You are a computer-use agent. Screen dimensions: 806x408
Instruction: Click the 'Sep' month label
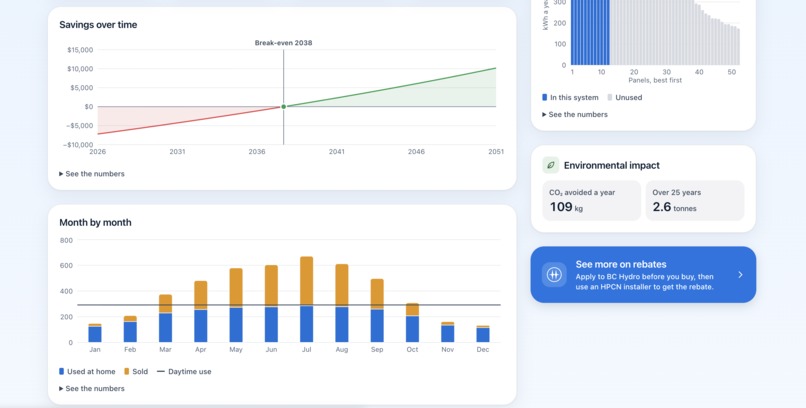click(377, 349)
